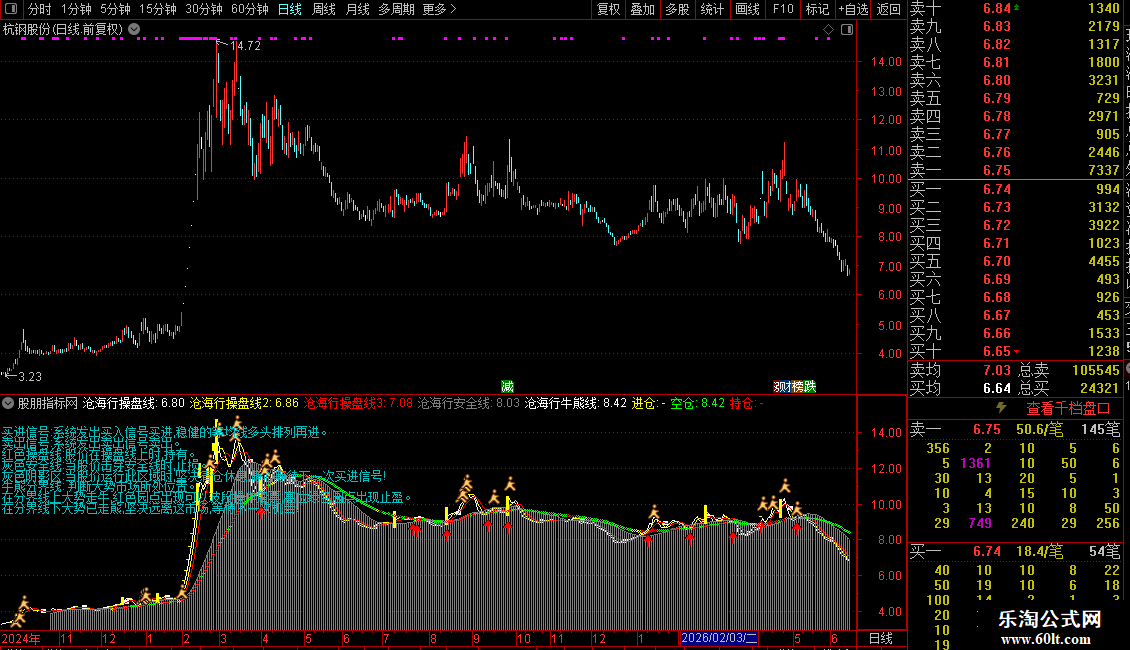Open the 统计 statistics tool
The image size is (1130, 650).
coord(712,9)
